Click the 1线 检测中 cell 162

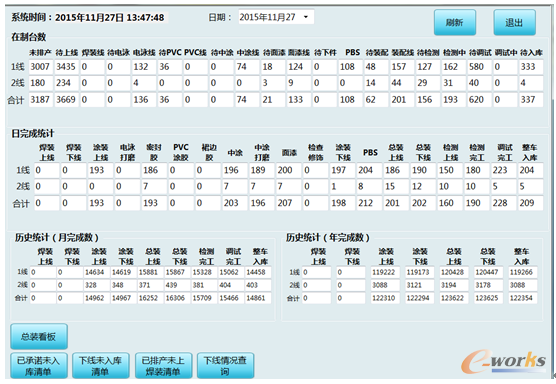click(x=454, y=67)
